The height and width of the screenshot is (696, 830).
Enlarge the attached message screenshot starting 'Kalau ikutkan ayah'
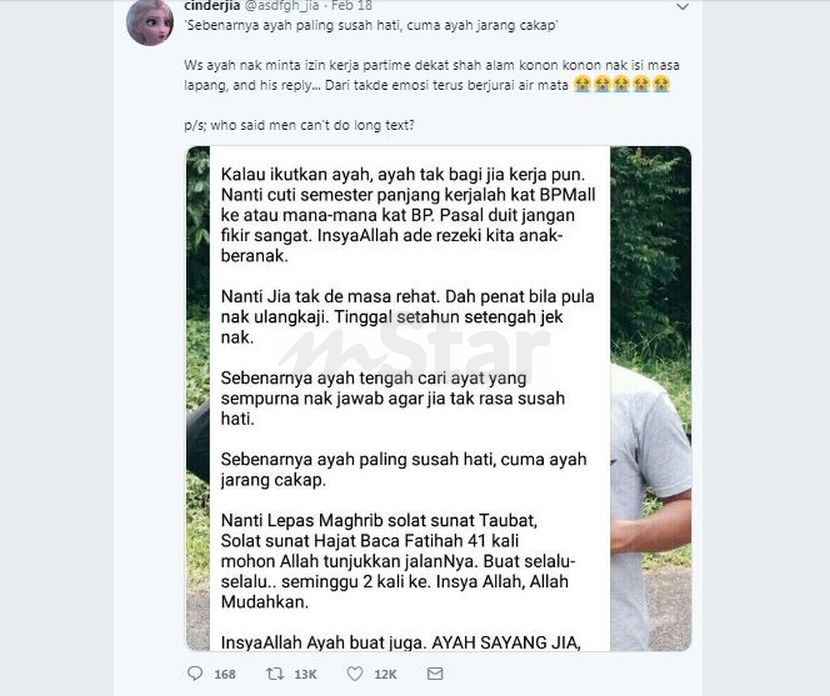tap(439, 399)
